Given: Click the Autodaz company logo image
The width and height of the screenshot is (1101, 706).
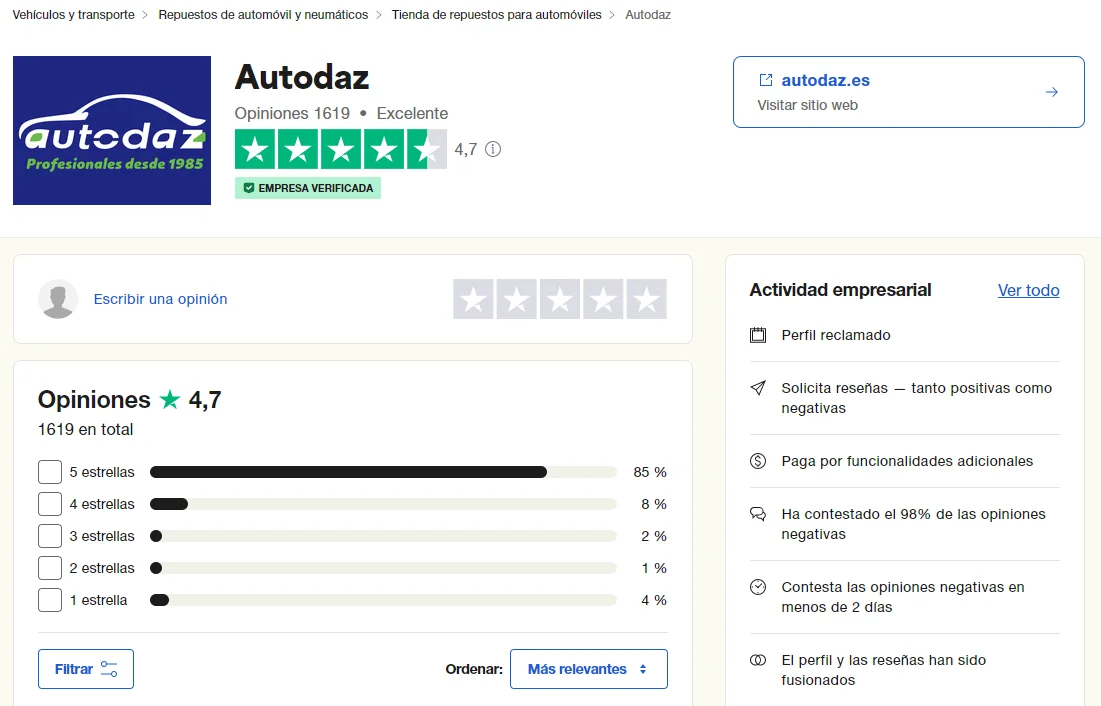Looking at the screenshot, I should click(x=112, y=131).
